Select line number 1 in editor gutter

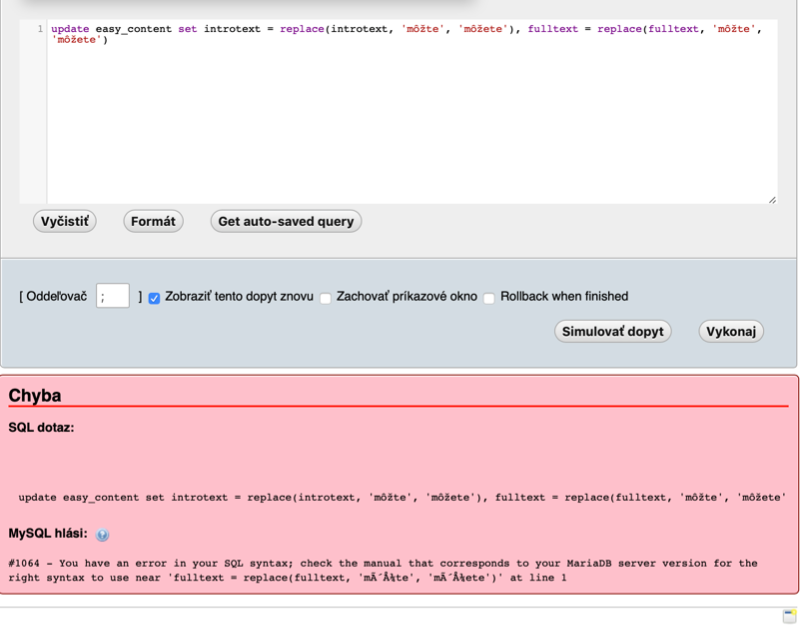pyautogui.click(x=40, y=29)
